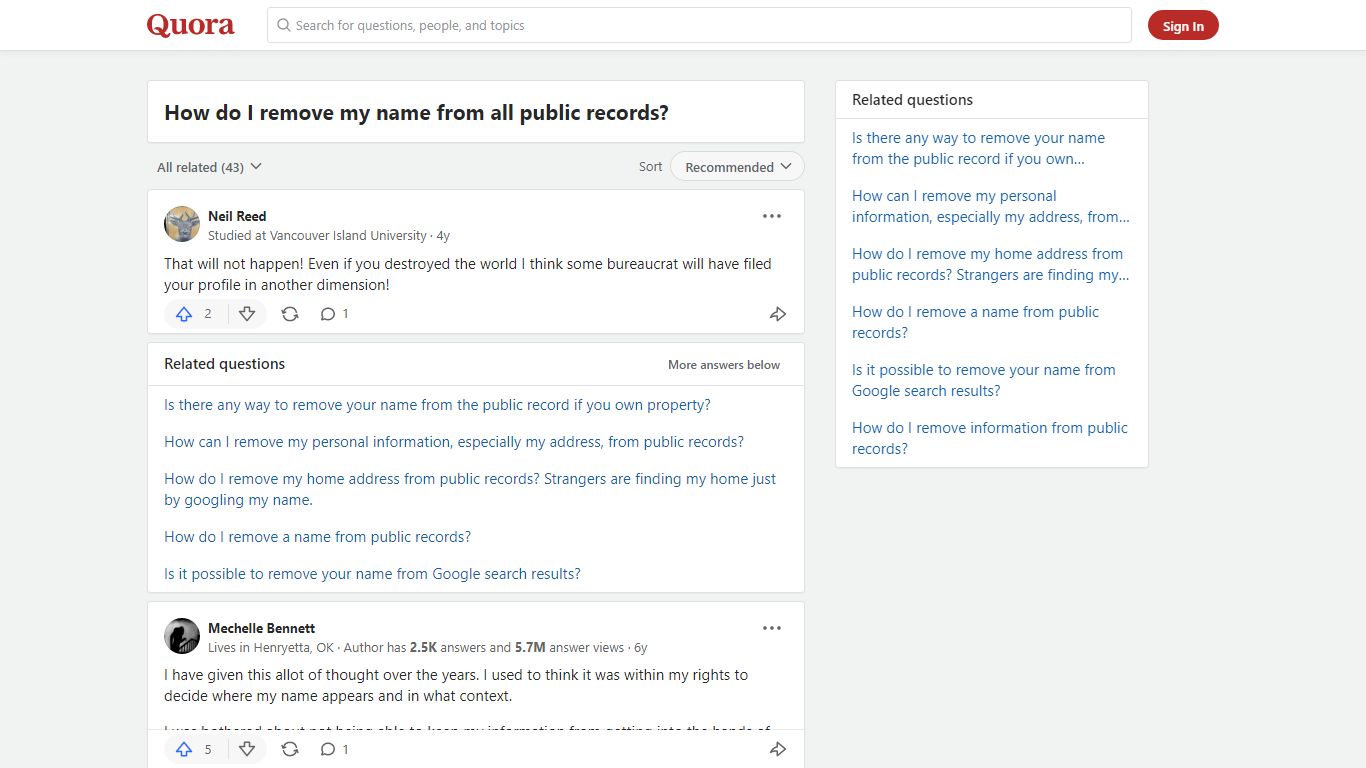This screenshot has height=768, width=1366.
Task: Click the 'Sort' label
Action: [650, 167]
